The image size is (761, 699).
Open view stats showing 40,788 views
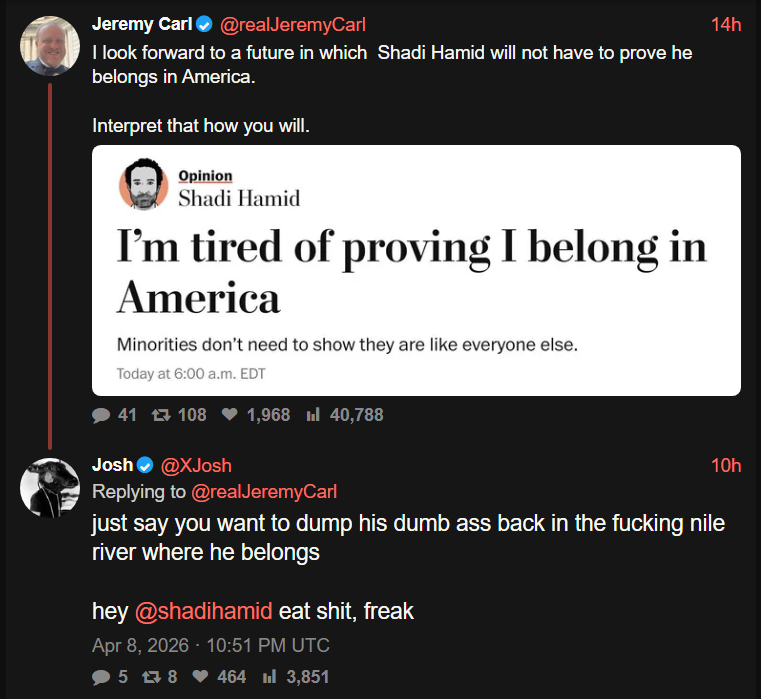pos(312,414)
